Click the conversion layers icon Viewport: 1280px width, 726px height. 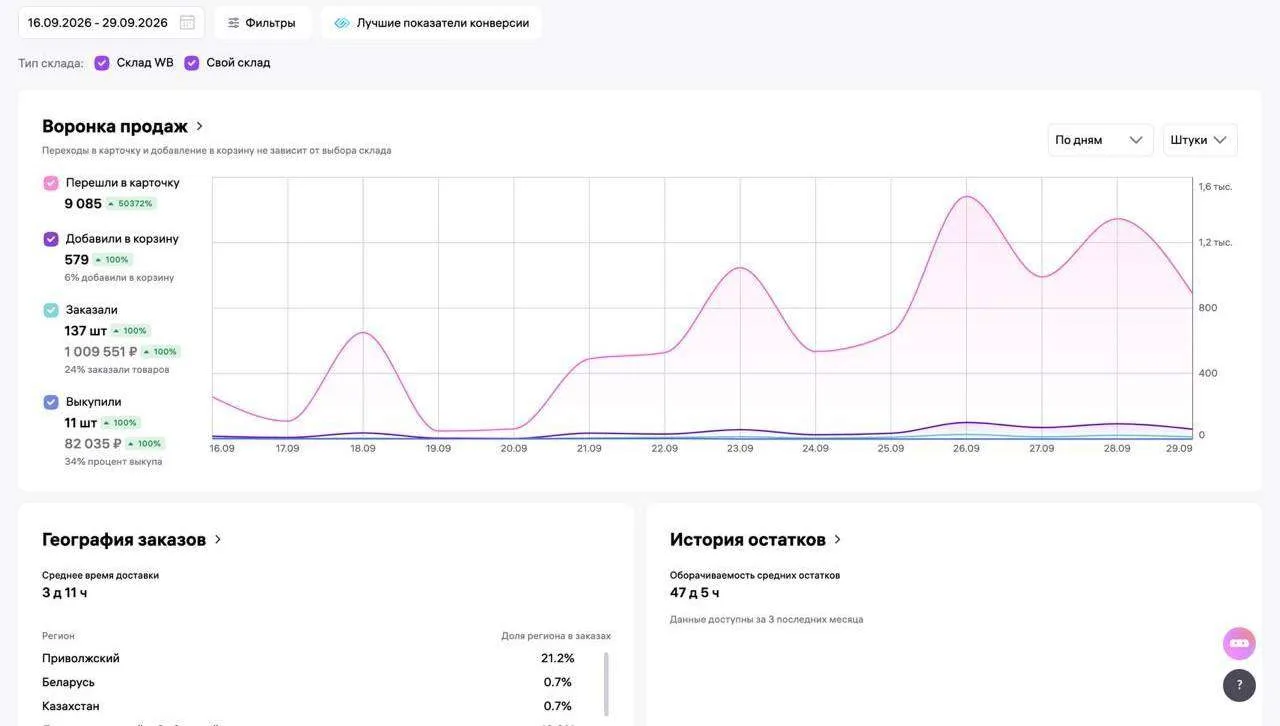tap(342, 23)
